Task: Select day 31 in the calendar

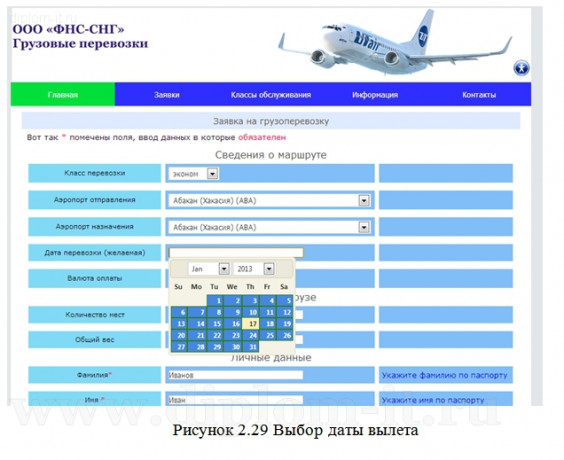Action: coord(250,347)
